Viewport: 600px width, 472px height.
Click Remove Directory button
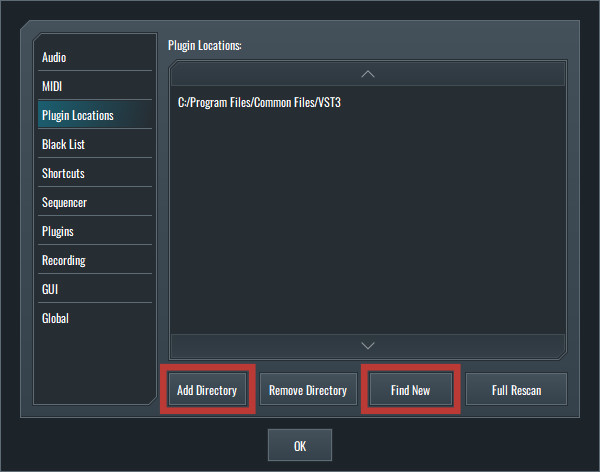[x=308, y=389]
